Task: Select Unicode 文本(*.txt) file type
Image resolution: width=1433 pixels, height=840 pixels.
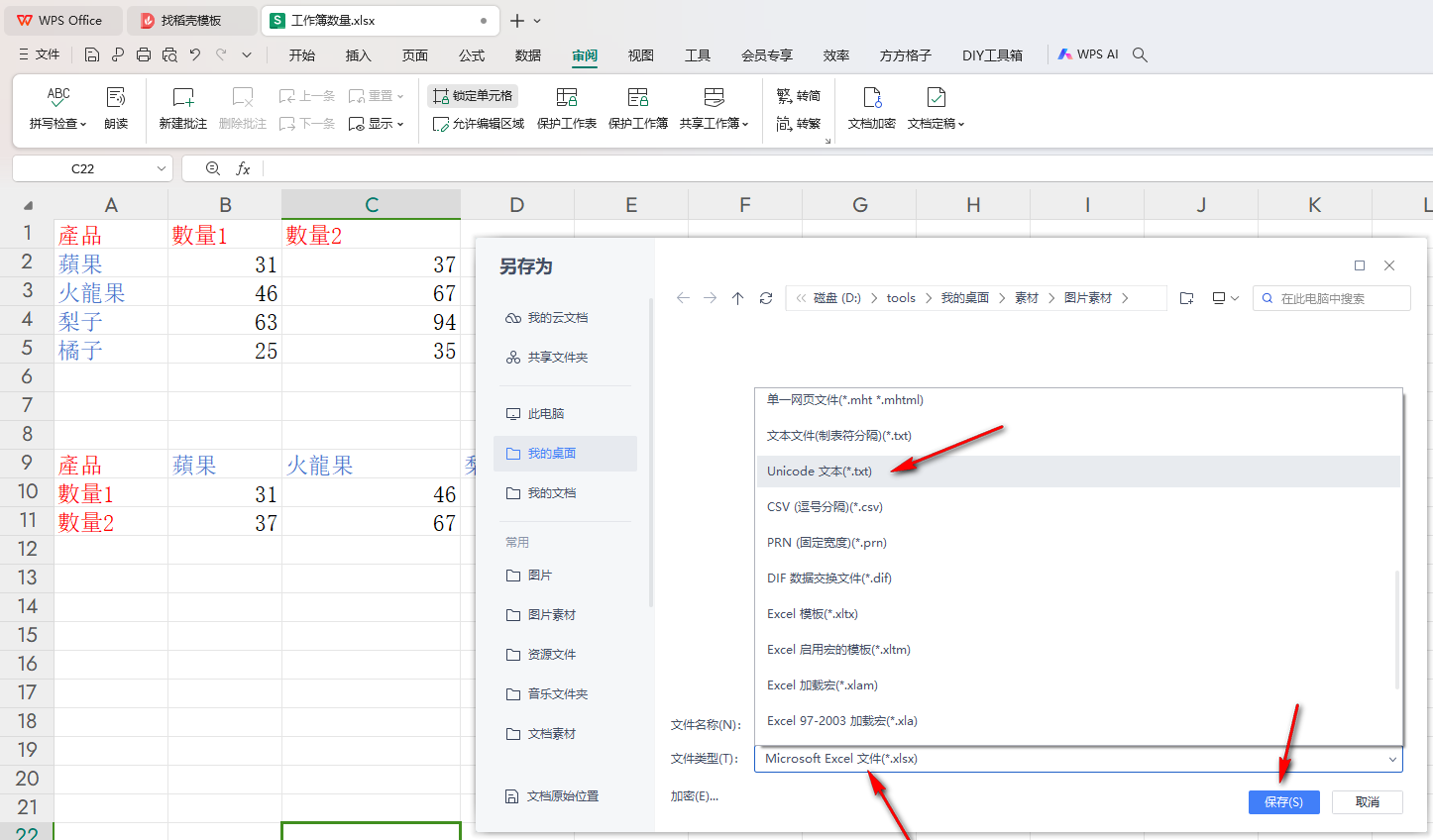Action: tap(1077, 472)
